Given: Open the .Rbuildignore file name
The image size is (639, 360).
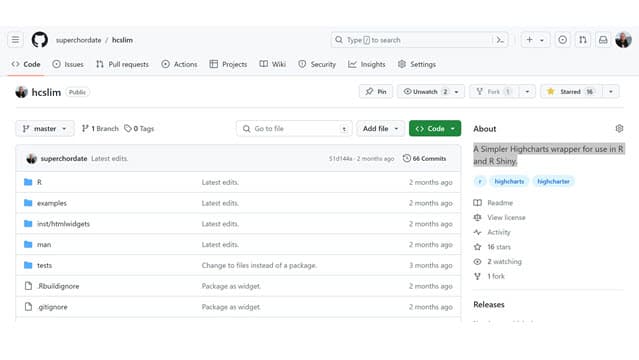Looking at the screenshot, I should [58, 286].
